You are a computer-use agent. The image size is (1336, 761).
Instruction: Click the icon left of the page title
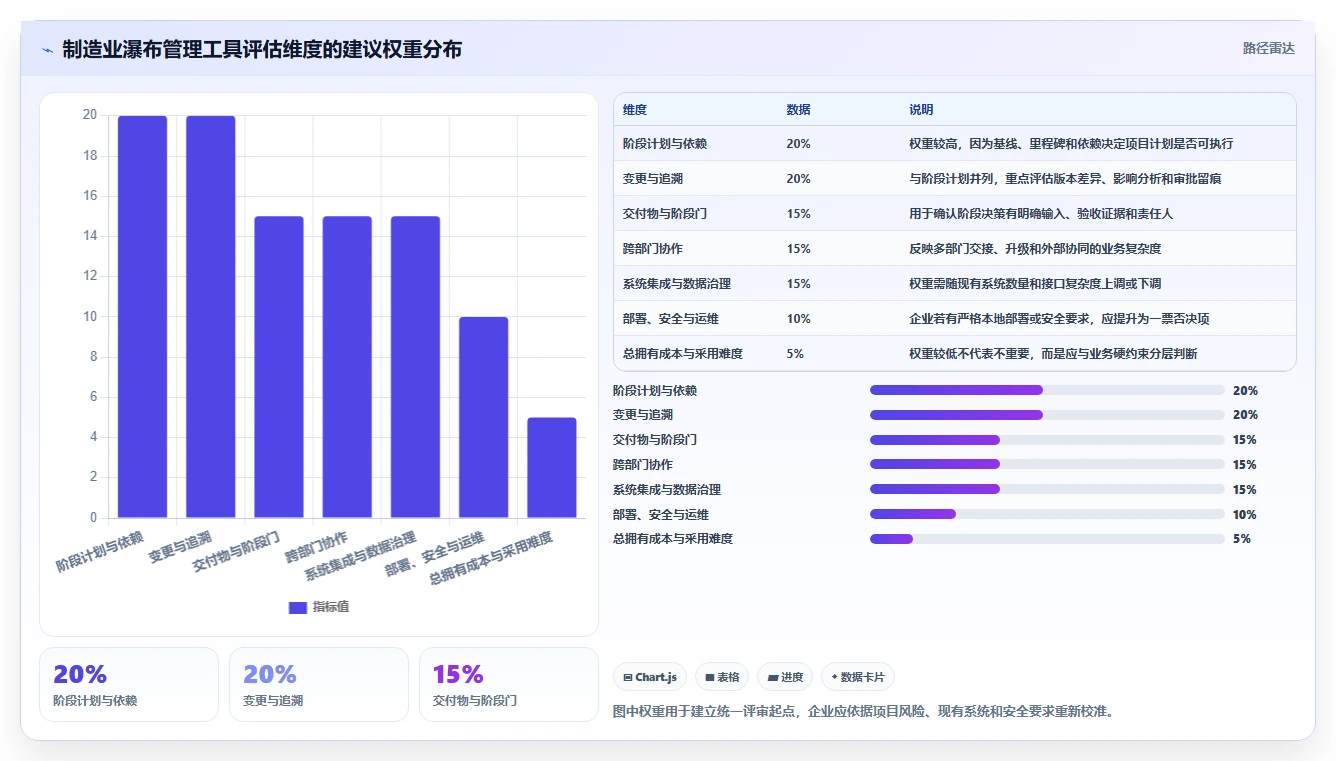(x=47, y=50)
